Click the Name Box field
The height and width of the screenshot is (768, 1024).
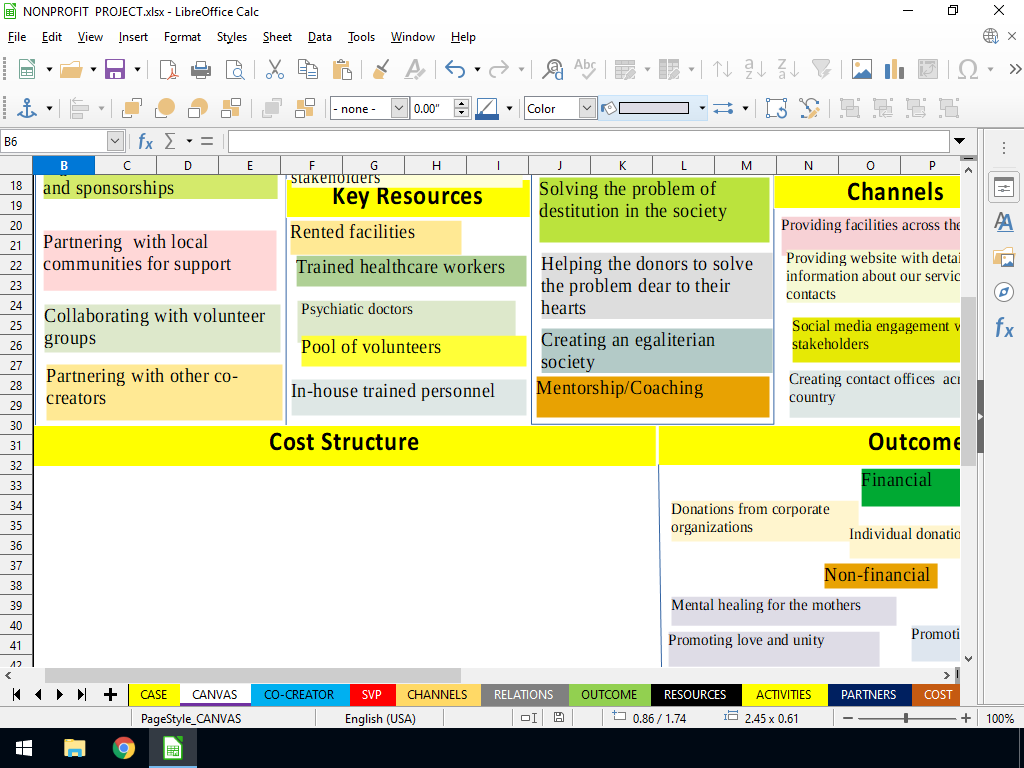click(x=55, y=141)
